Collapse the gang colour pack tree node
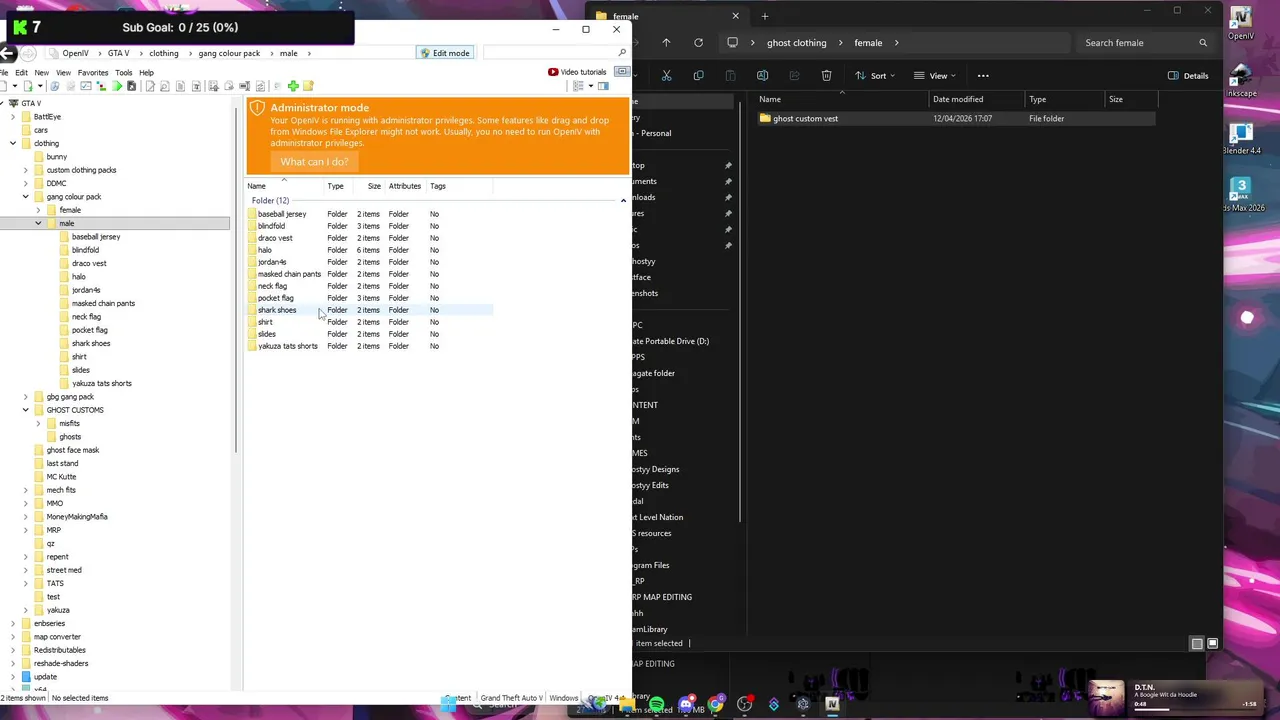1280x720 pixels. click(x=25, y=197)
